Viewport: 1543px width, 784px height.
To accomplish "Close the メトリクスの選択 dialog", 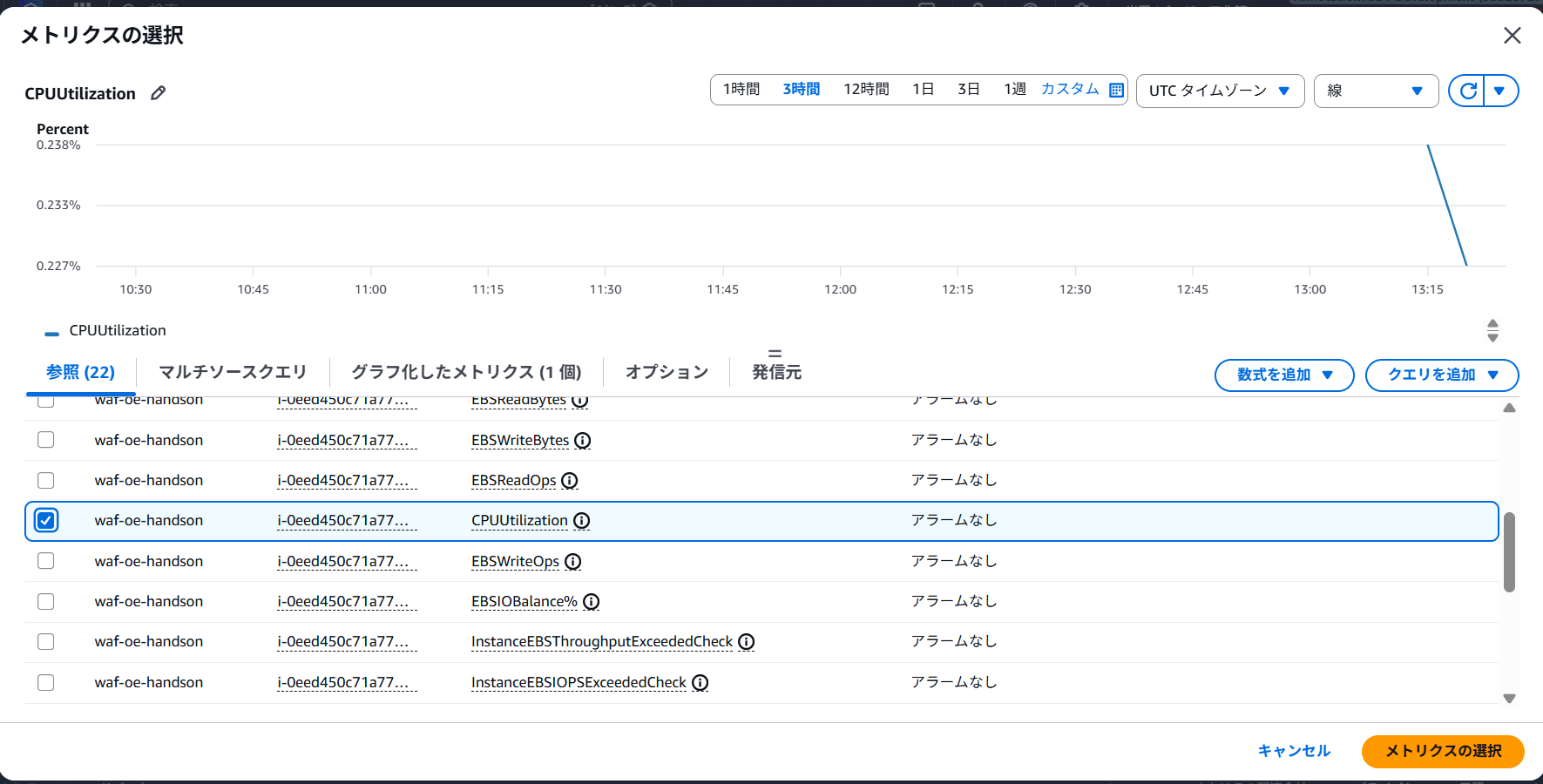I will click(x=1513, y=35).
